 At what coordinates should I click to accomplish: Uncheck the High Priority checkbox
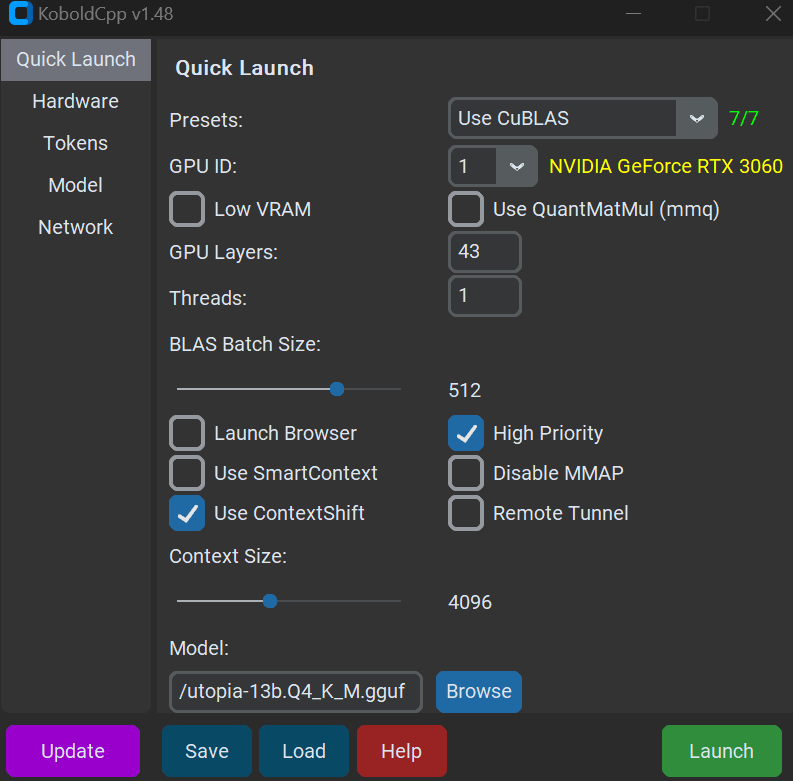(466, 433)
